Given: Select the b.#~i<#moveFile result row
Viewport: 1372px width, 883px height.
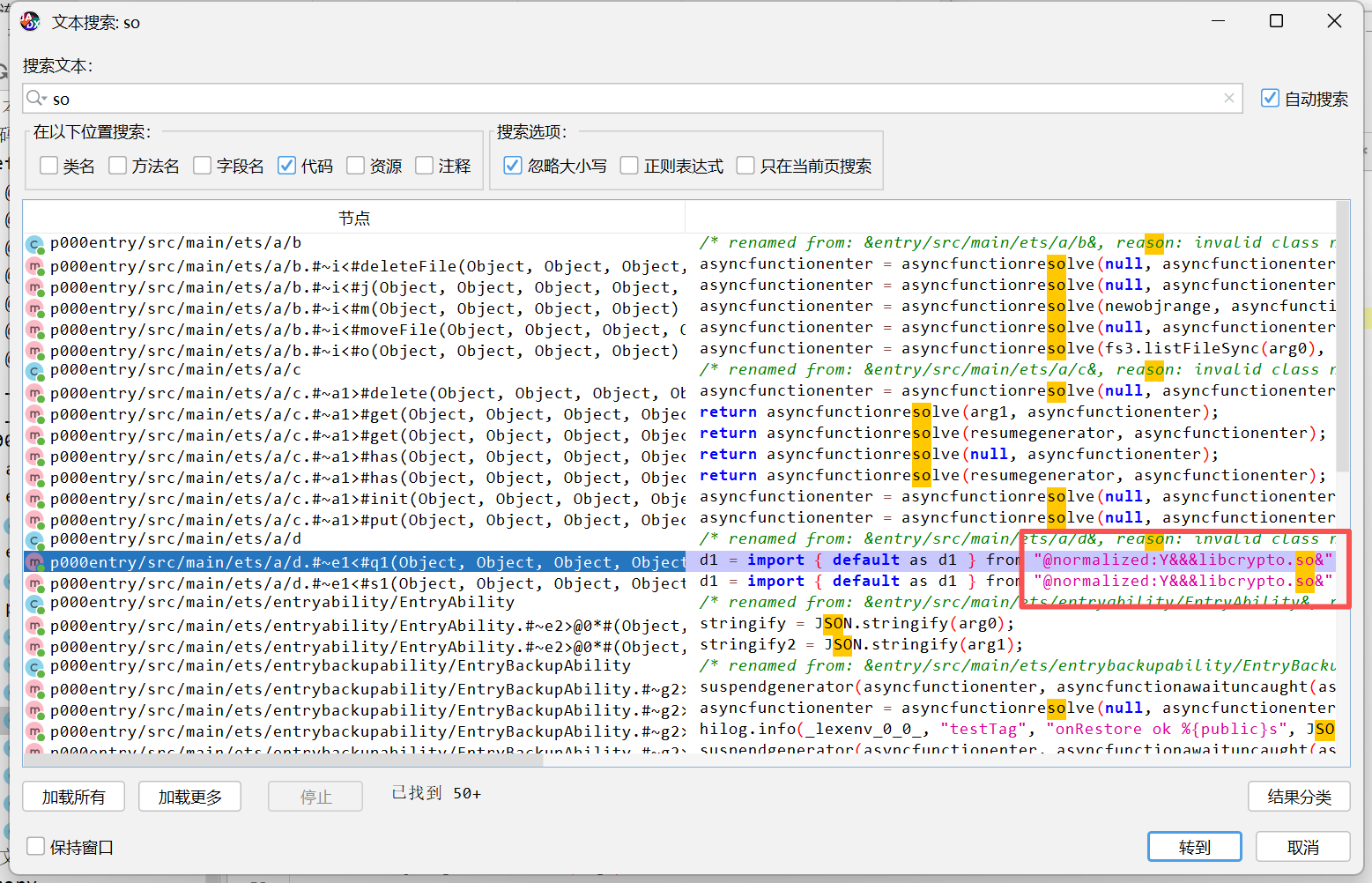Looking at the screenshot, I should pos(355,330).
